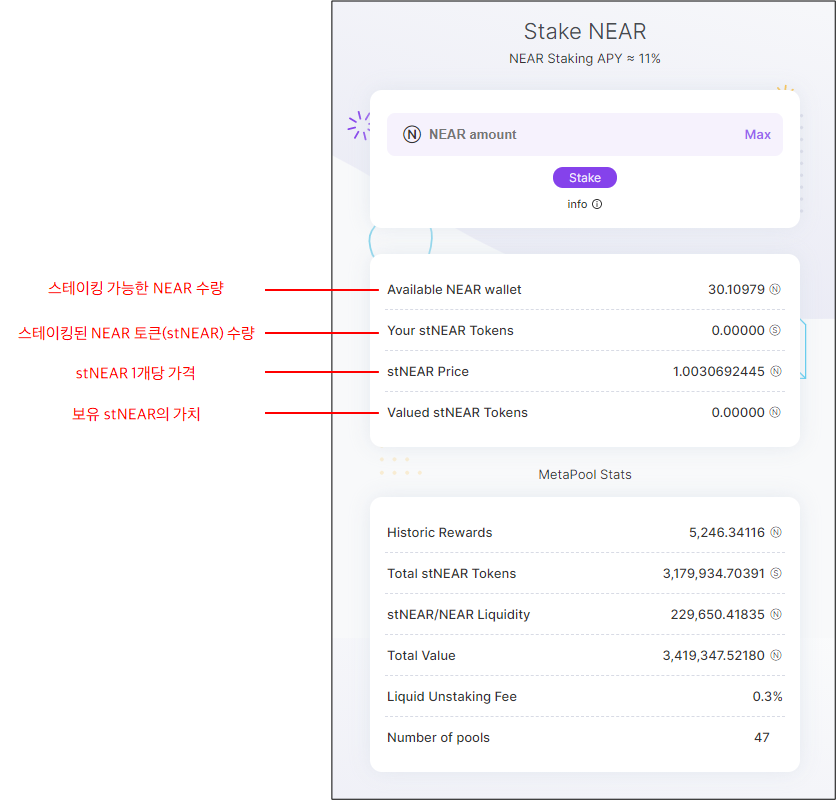Open the info link under Stake
Viewport: 836px width, 800px height.
(585, 204)
